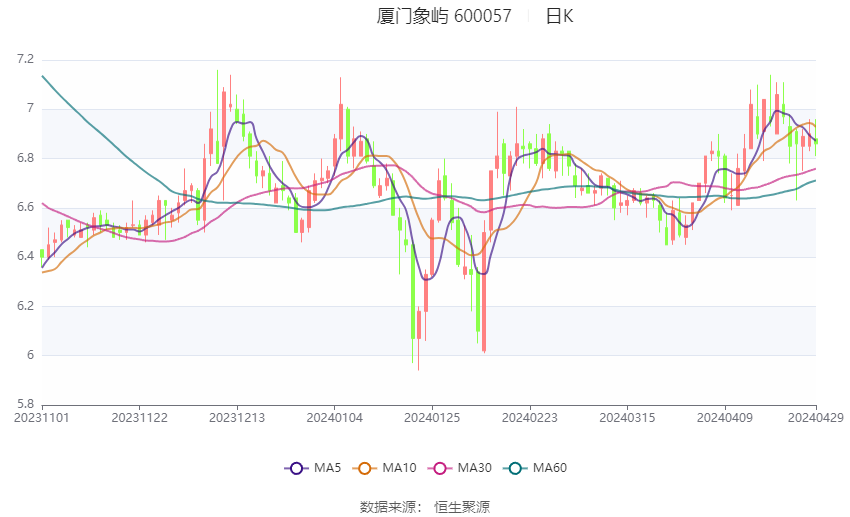Click y-axis value 6

[x=30, y=355]
